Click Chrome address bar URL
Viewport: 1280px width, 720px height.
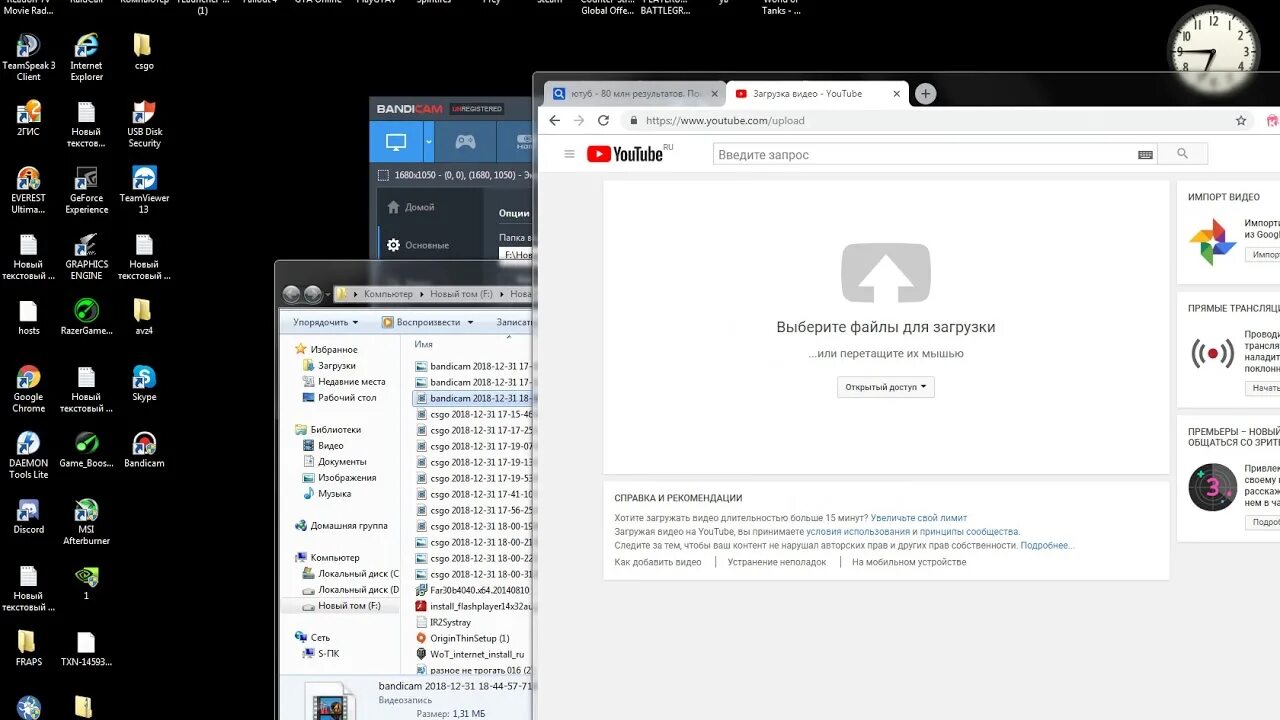[x=725, y=120]
